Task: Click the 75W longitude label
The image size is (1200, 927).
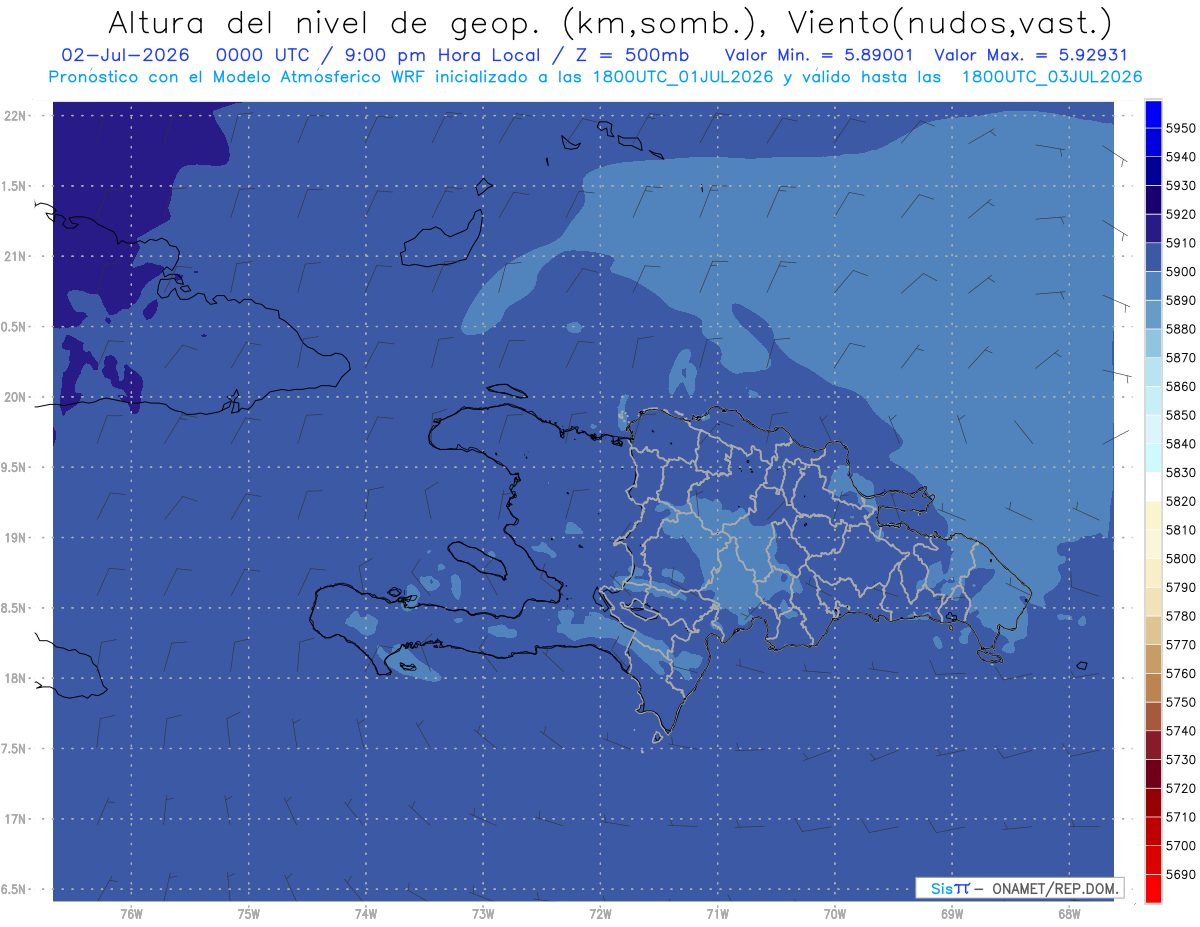Action: (x=249, y=913)
